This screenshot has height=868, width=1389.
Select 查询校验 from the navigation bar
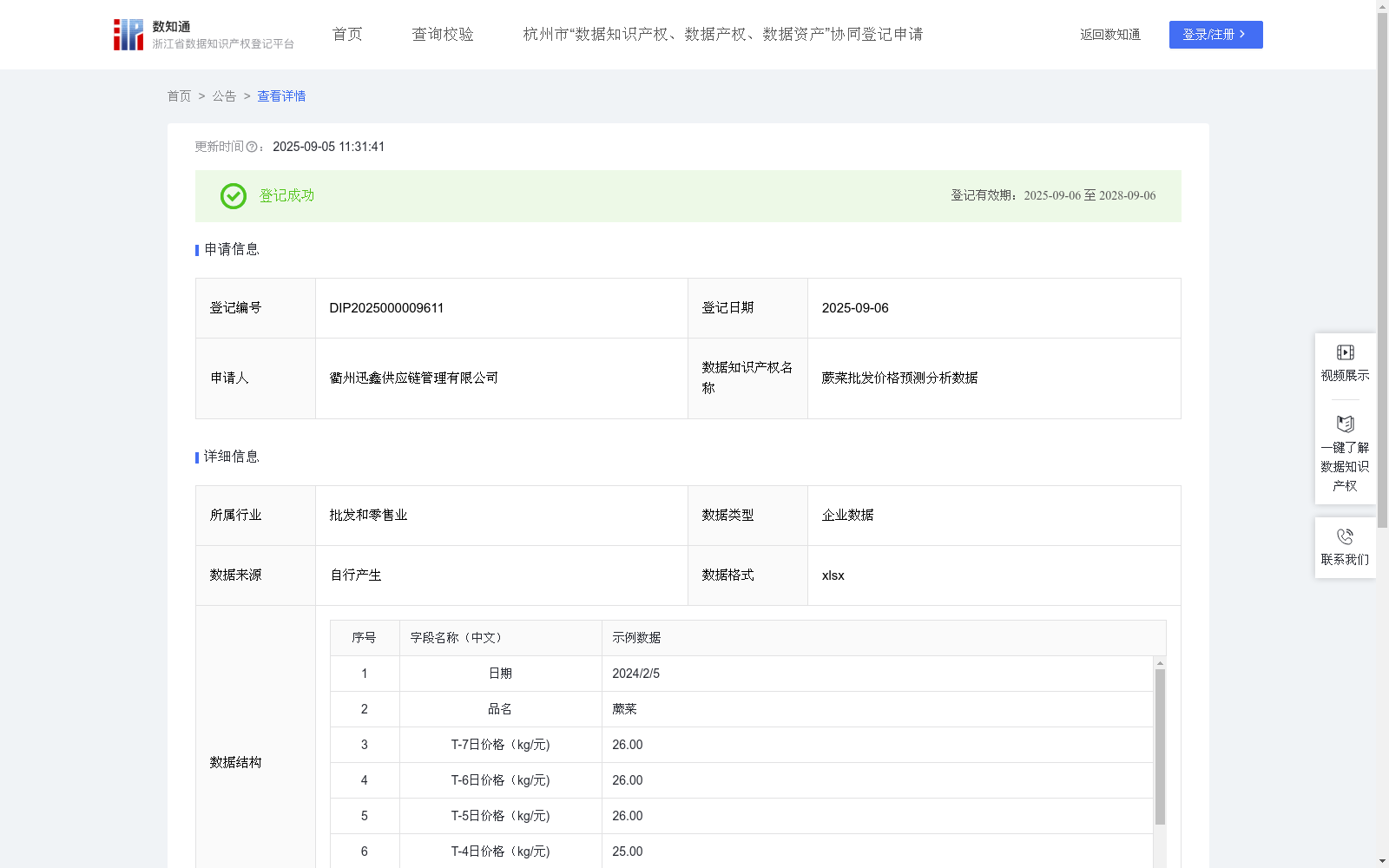point(443,34)
